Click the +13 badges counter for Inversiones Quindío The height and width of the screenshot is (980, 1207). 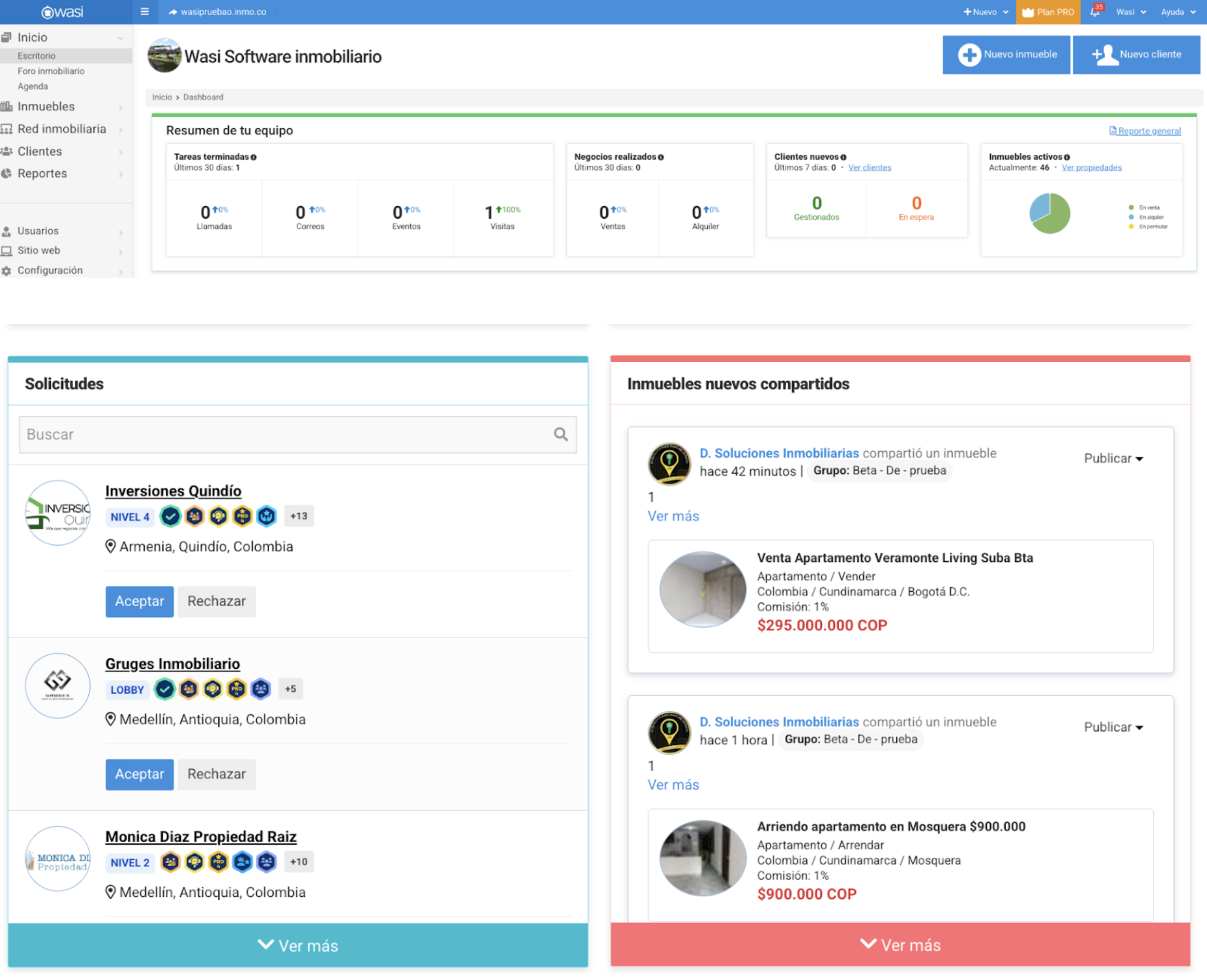pyautogui.click(x=298, y=516)
